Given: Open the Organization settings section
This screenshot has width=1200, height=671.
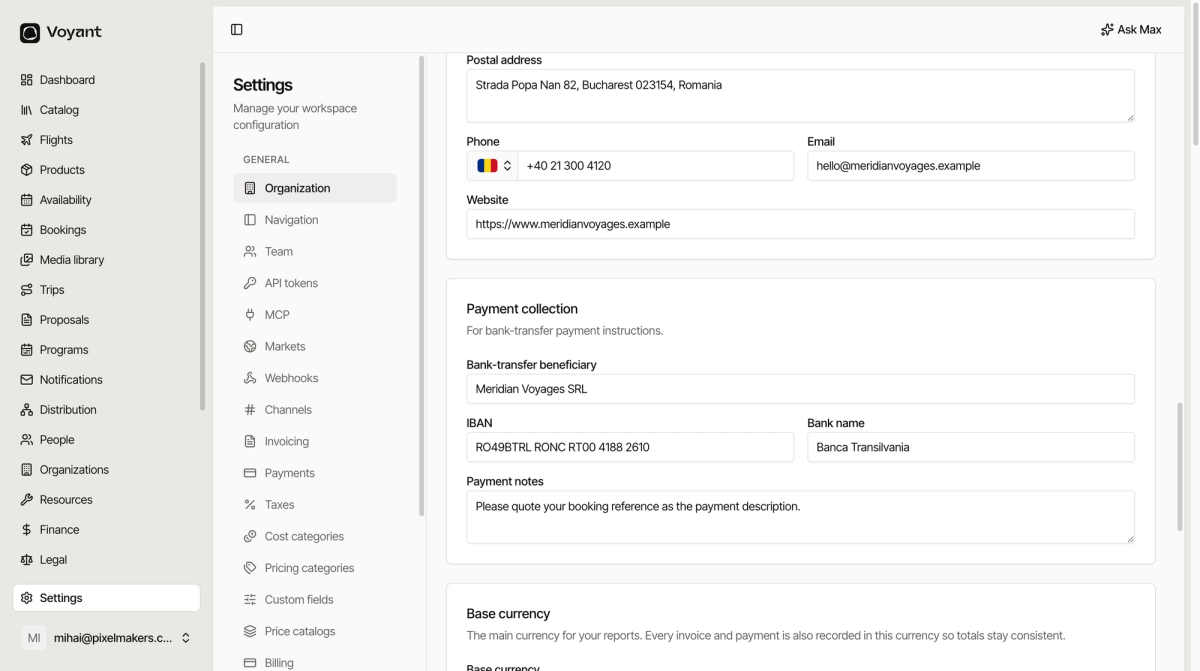Looking at the screenshot, I should tap(315, 188).
